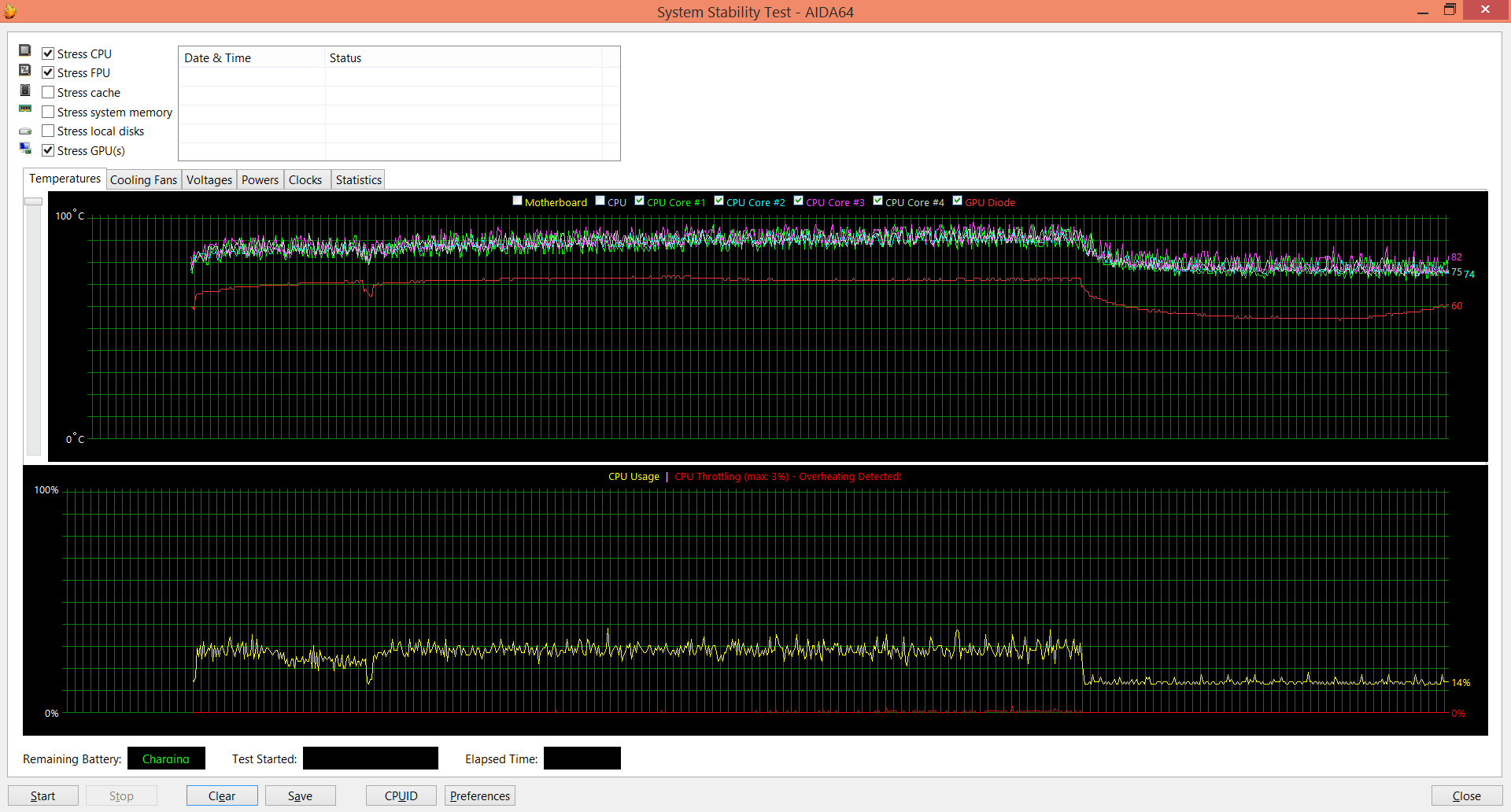This screenshot has width=1511, height=812.
Task: Click the monitor icon beside Stress GPU(s)
Action: pyautogui.click(x=25, y=149)
